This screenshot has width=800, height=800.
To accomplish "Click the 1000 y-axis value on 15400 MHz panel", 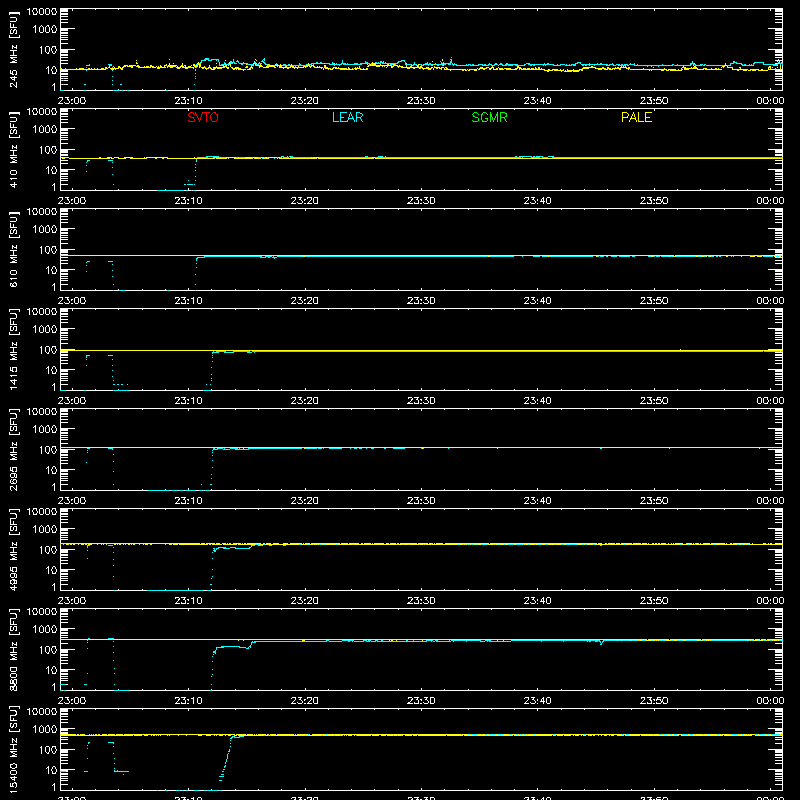I will point(45,729).
